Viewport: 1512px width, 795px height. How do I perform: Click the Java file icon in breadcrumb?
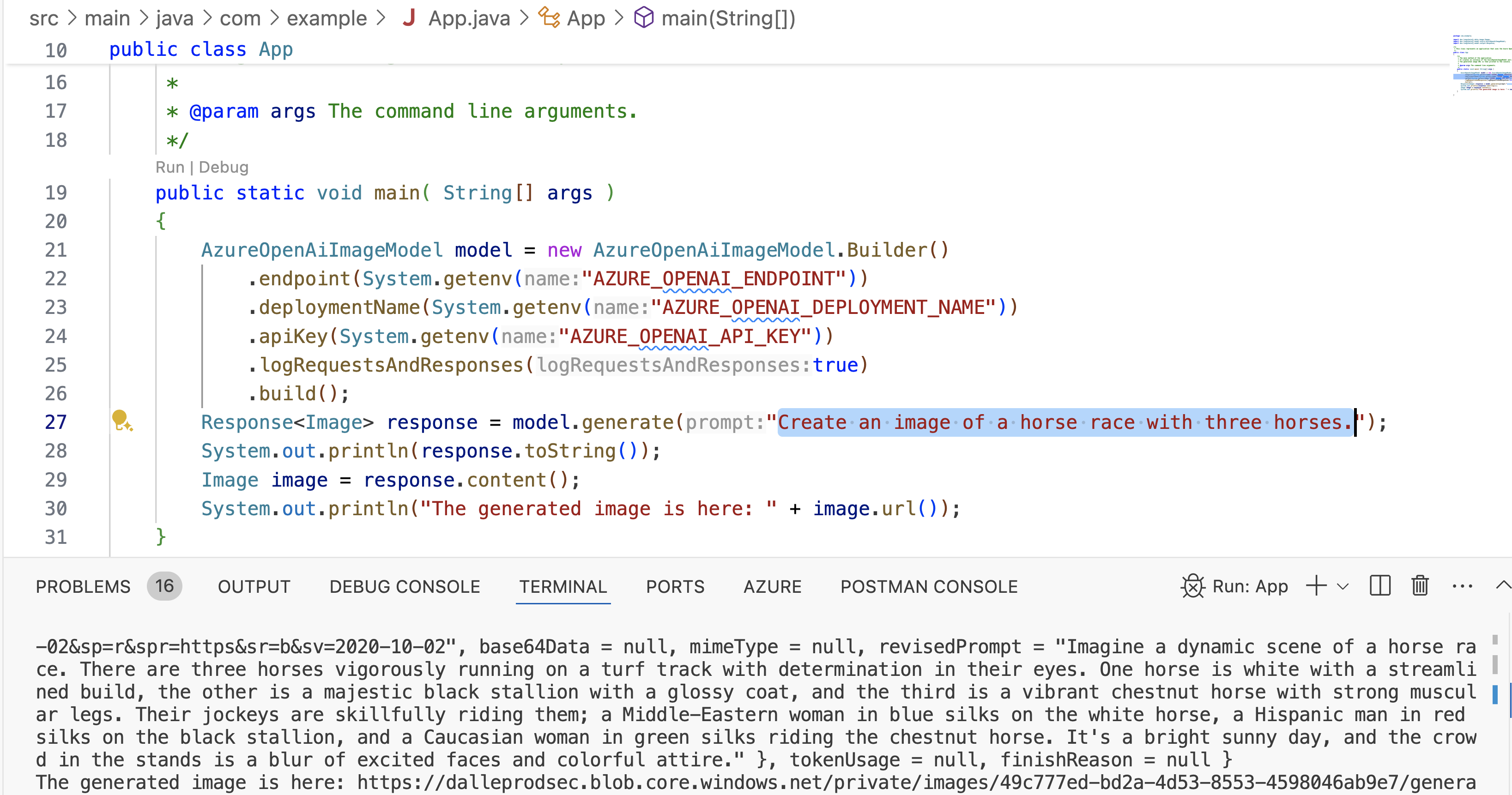click(409, 18)
